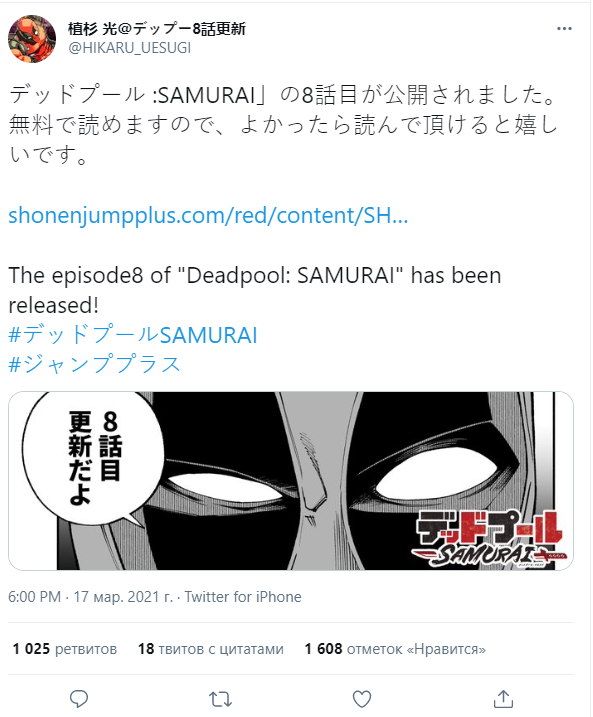Click the @HIKARU_UESUGI handle
The height and width of the screenshot is (717, 593).
click(129, 48)
